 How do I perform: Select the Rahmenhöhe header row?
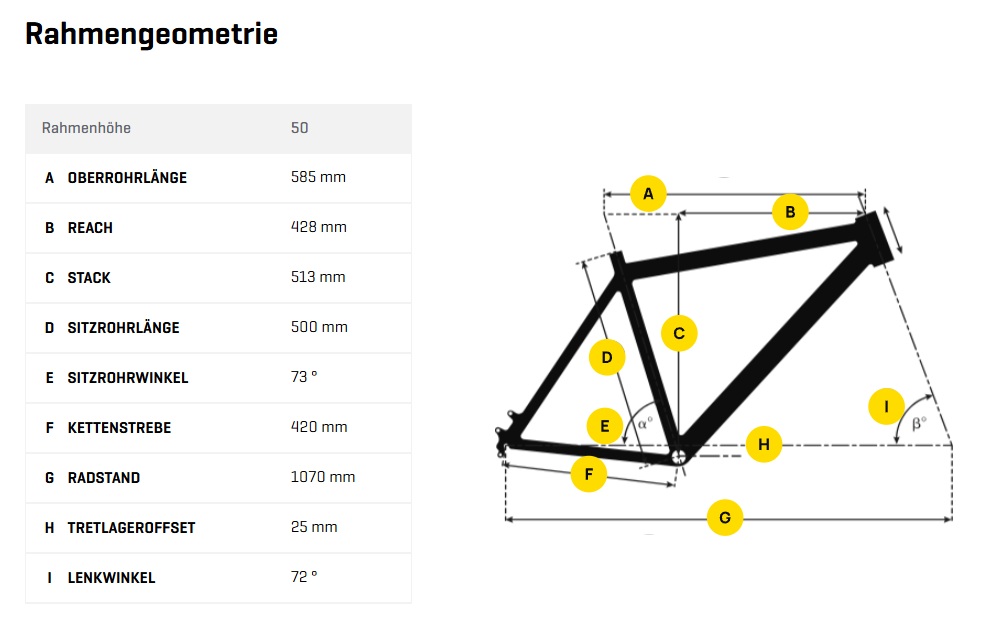(218, 128)
